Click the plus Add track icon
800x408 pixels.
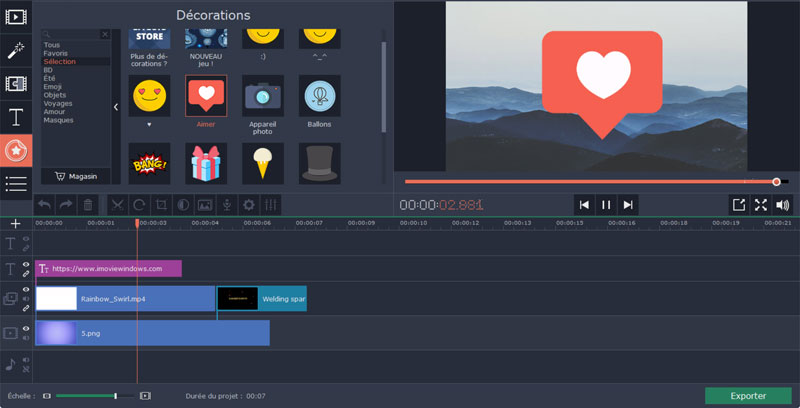coord(16,223)
